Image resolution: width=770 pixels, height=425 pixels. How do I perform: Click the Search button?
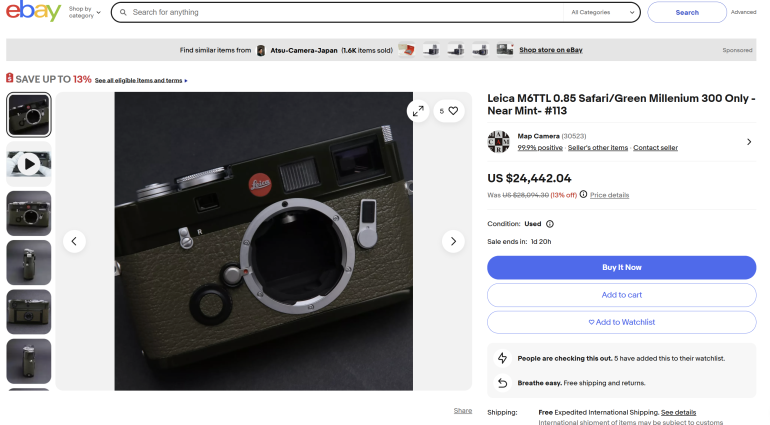click(687, 12)
